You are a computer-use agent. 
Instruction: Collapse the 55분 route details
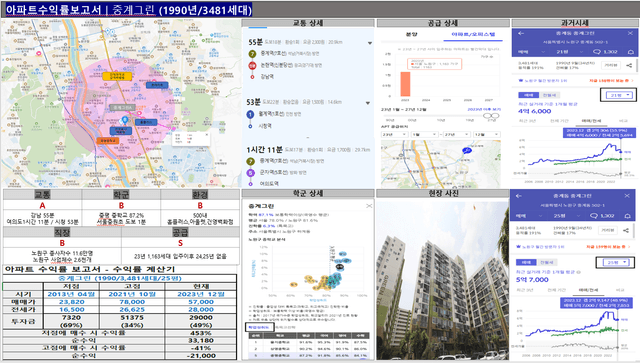point(370,43)
